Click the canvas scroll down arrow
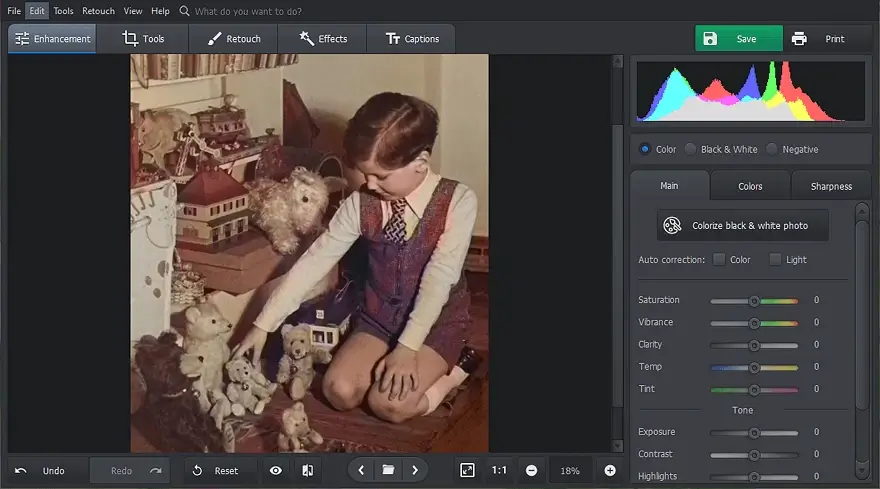This screenshot has width=880, height=489. coord(617,446)
